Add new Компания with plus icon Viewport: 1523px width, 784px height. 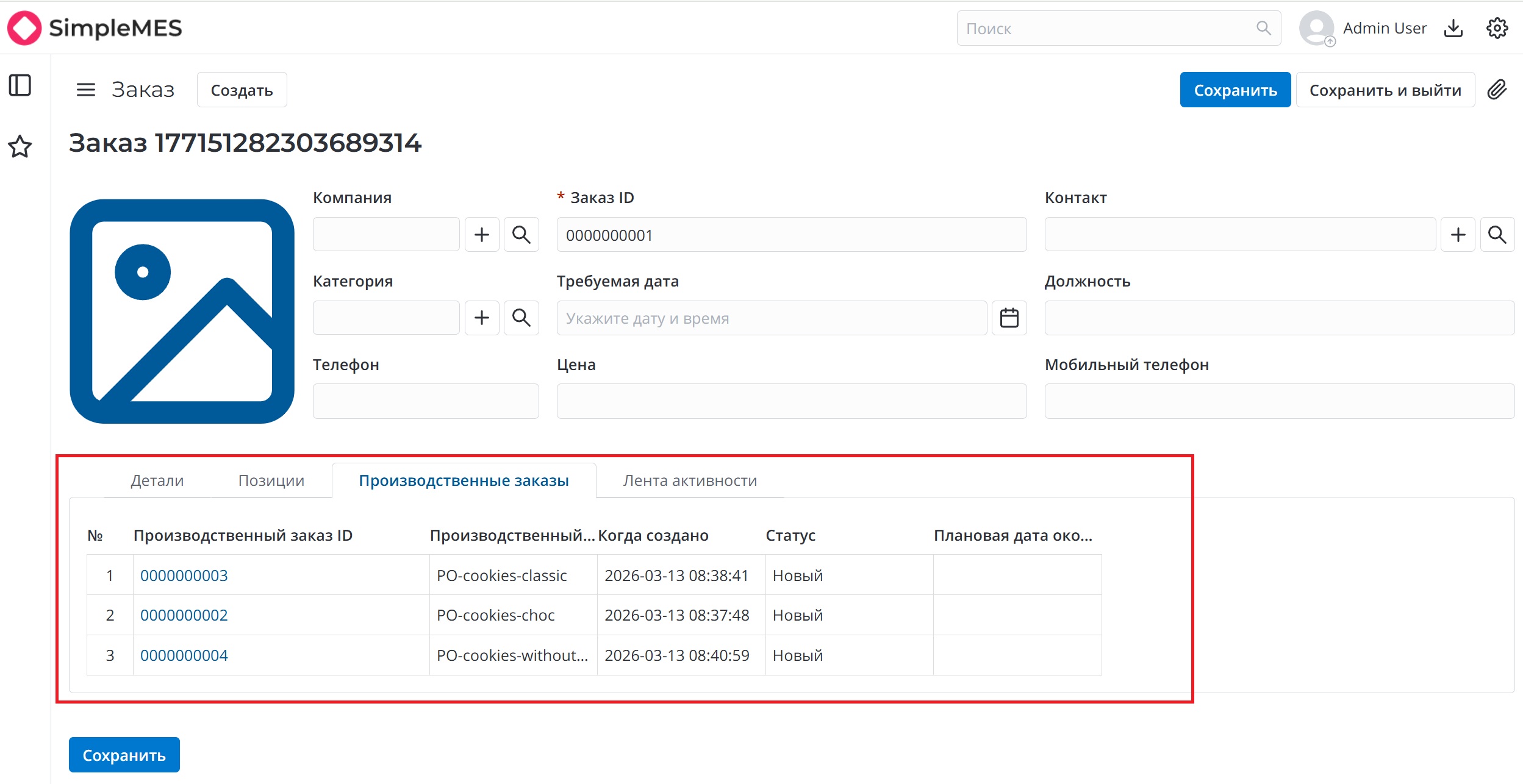click(x=482, y=235)
